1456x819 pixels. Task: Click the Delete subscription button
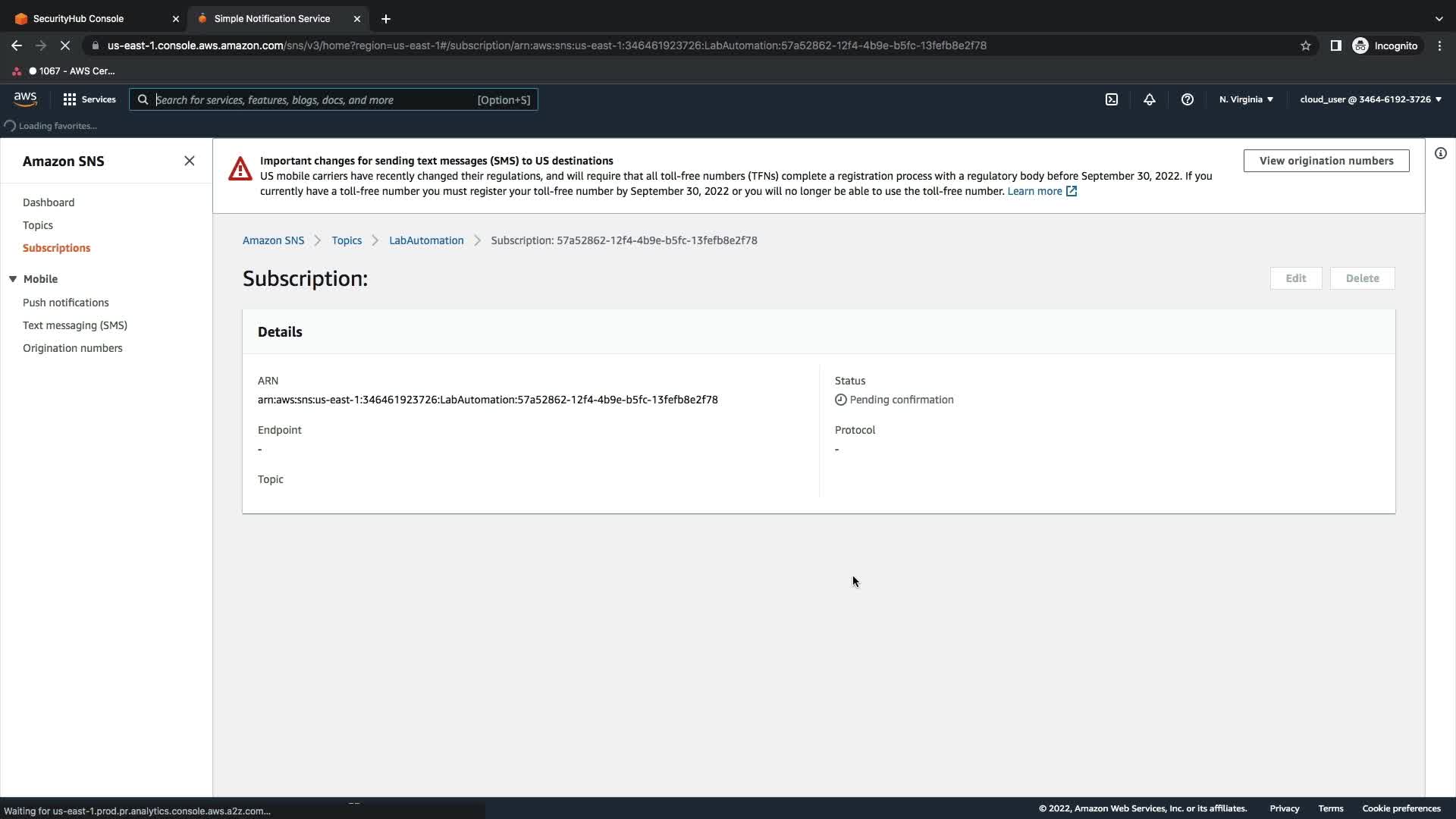tap(1362, 278)
